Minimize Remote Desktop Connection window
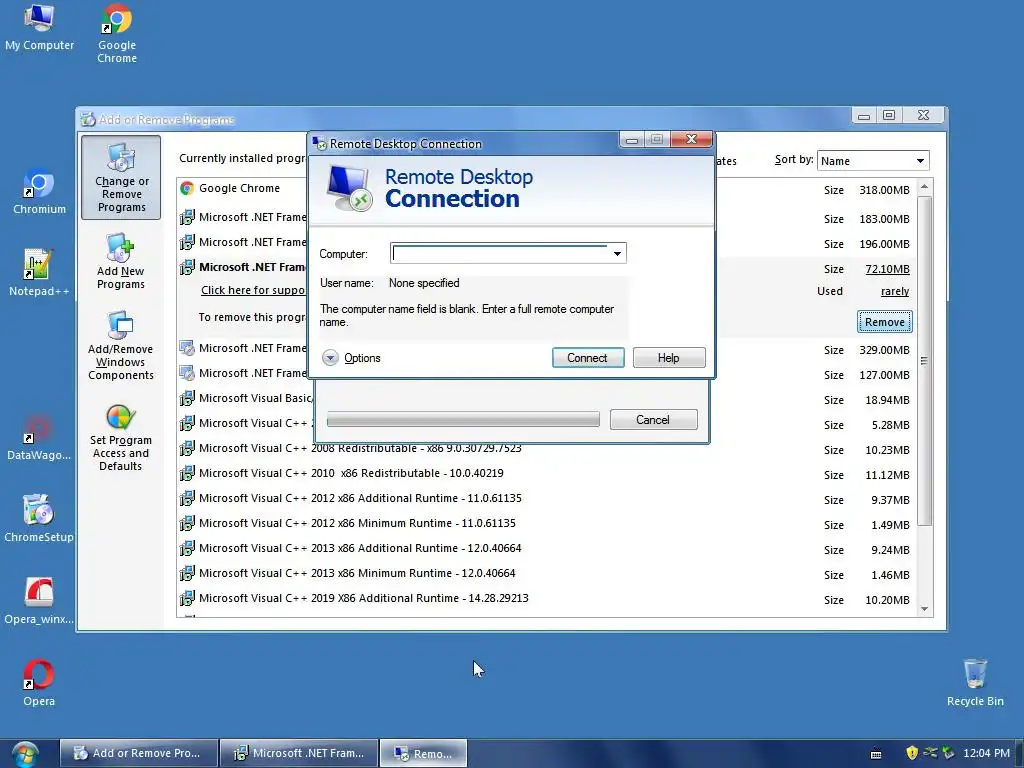This screenshot has width=1024, height=768. 632,140
